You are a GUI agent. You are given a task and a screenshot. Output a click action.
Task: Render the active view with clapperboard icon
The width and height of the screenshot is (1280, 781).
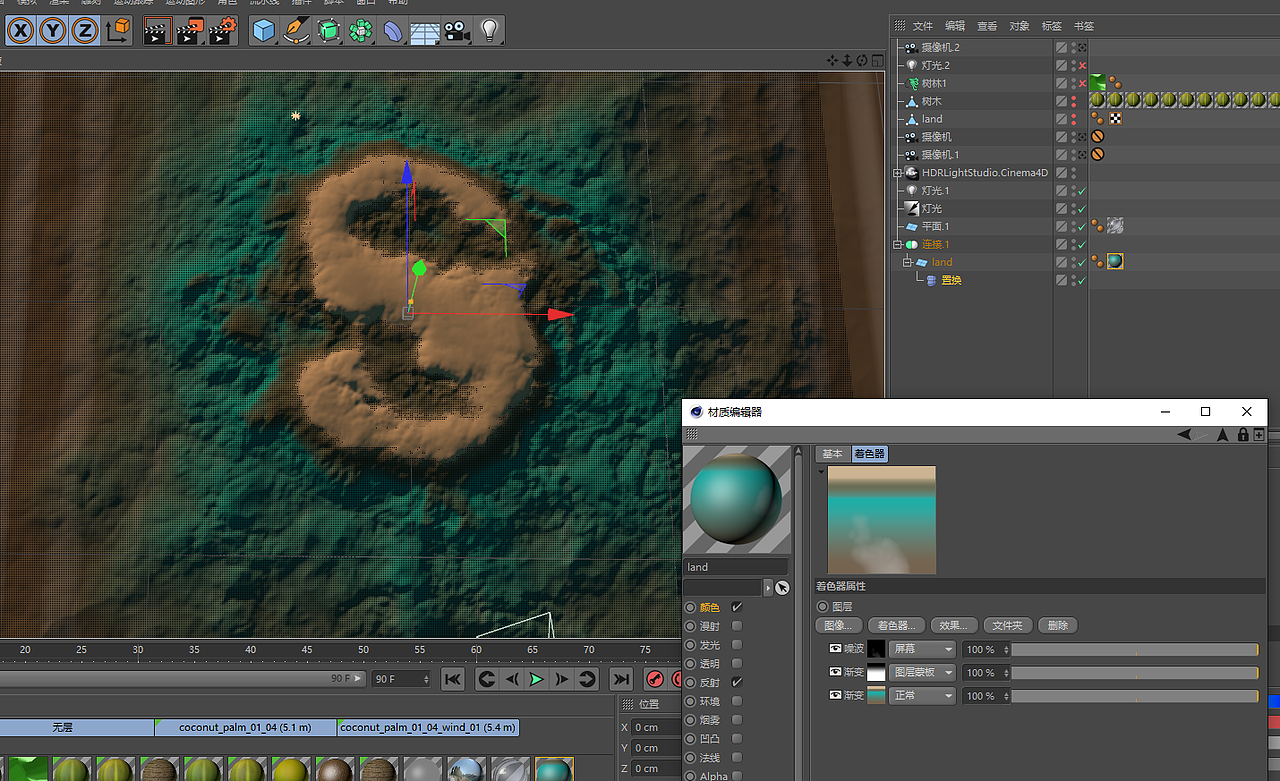156,31
